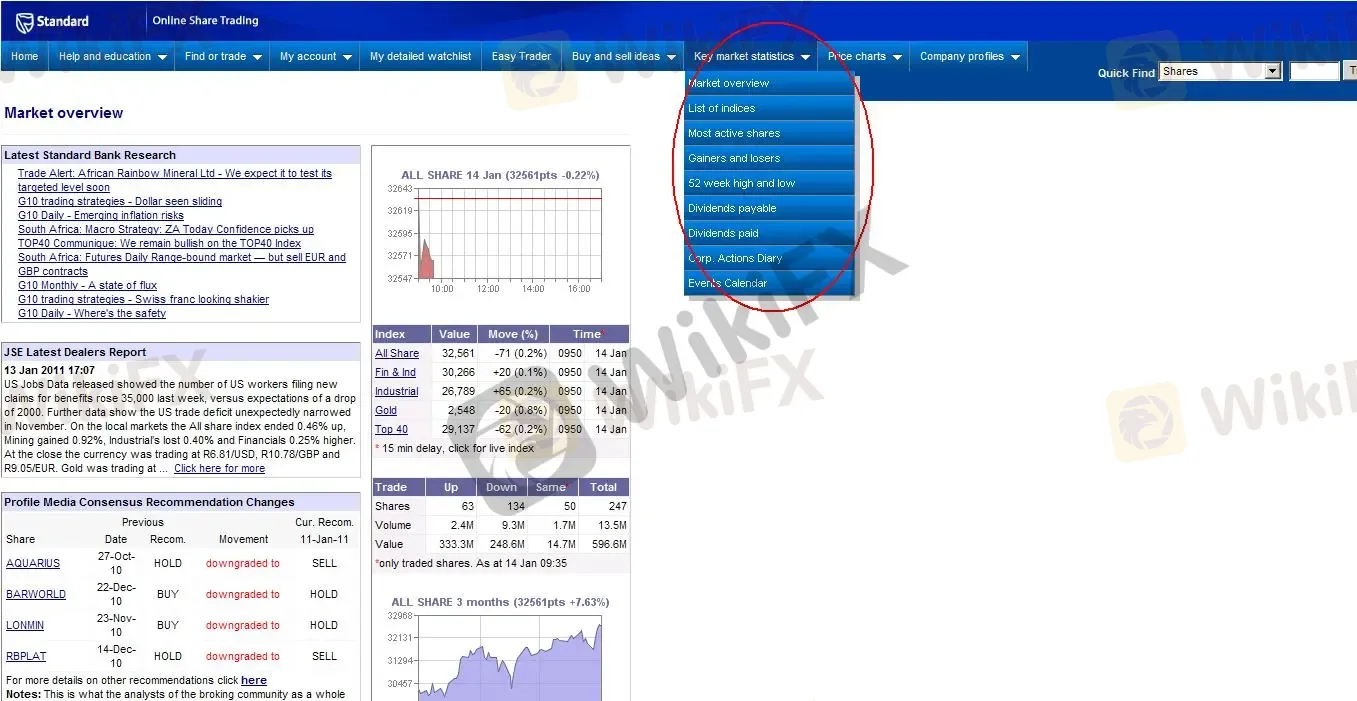Image resolution: width=1357 pixels, height=701 pixels.
Task: Click the Move (%) column header
Action: [512, 334]
